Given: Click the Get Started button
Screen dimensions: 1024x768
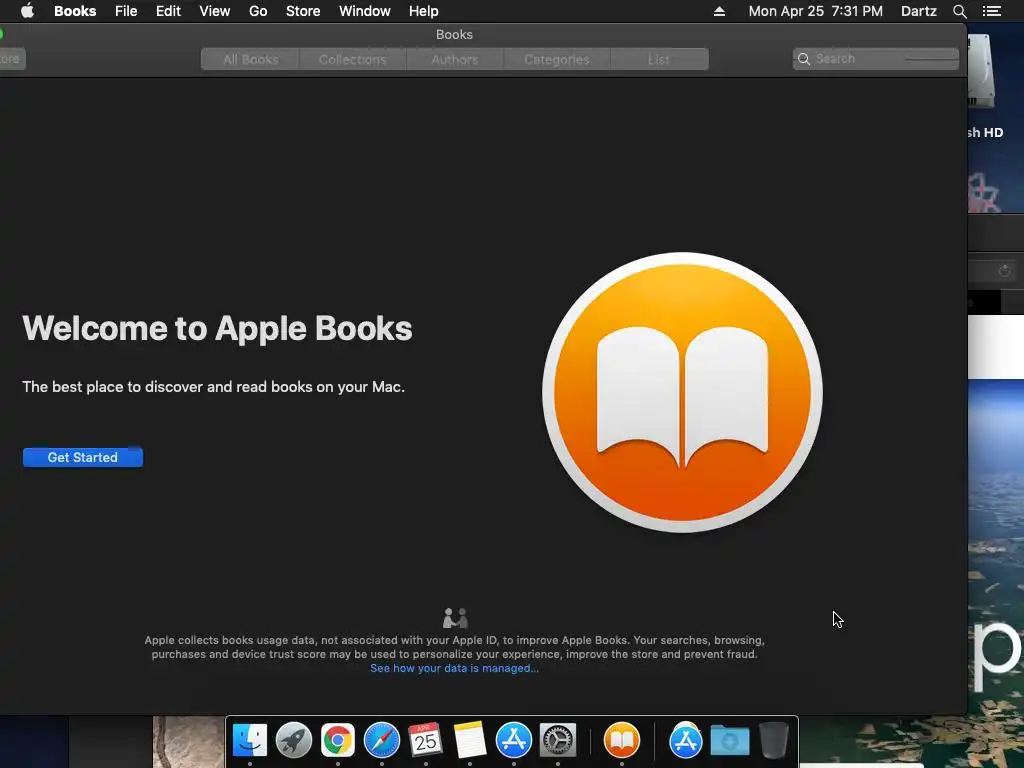Looking at the screenshot, I should click(83, 457).
